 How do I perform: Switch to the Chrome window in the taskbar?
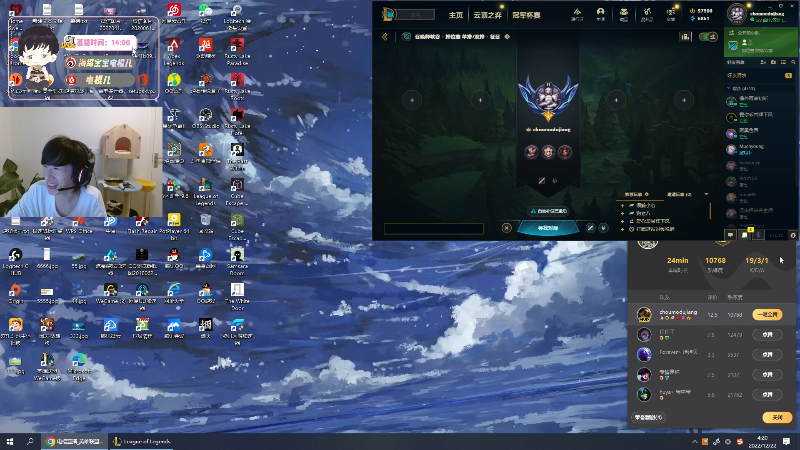[x=74, y=441]
